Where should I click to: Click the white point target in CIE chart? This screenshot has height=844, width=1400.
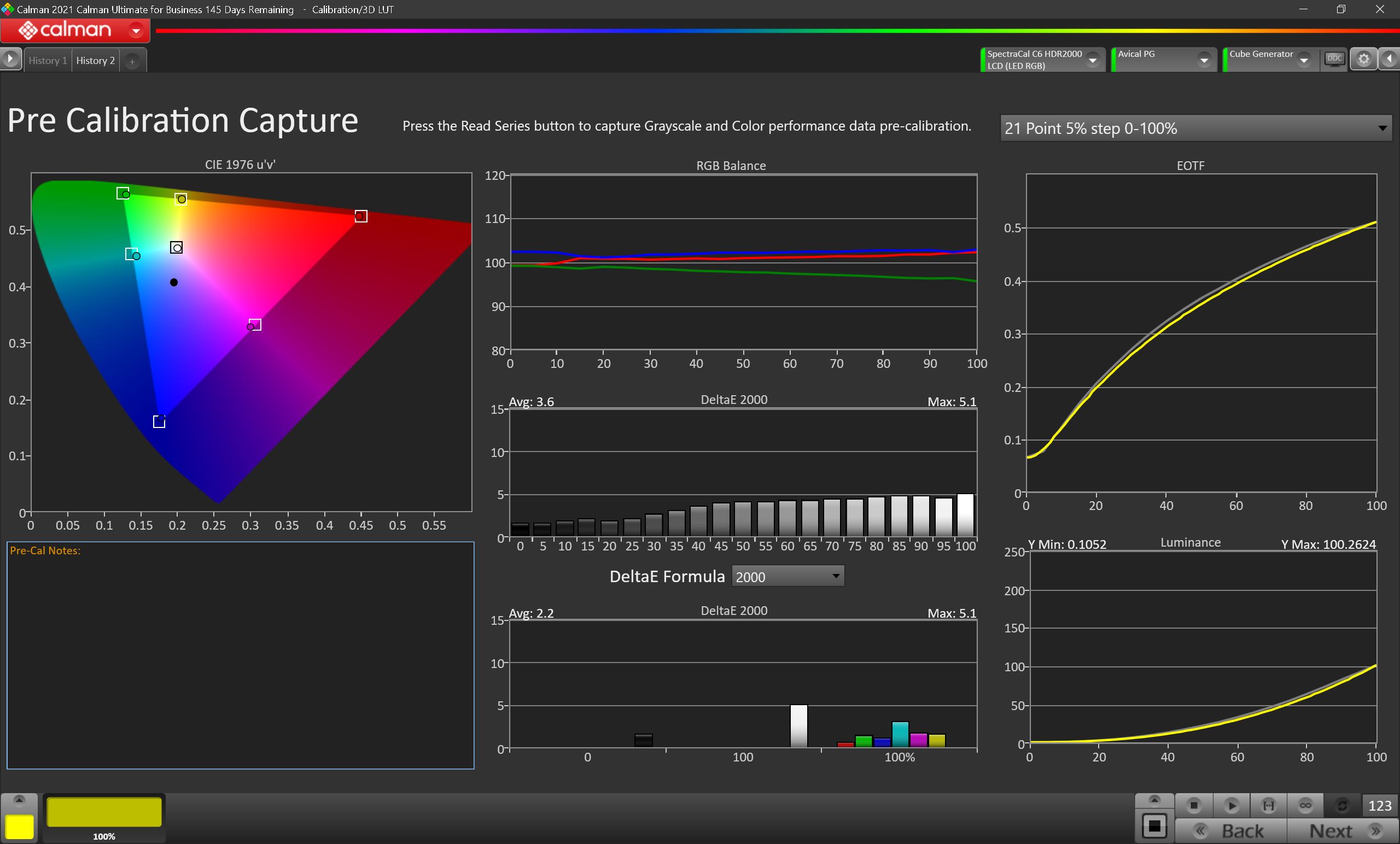(x=177, y=248)
